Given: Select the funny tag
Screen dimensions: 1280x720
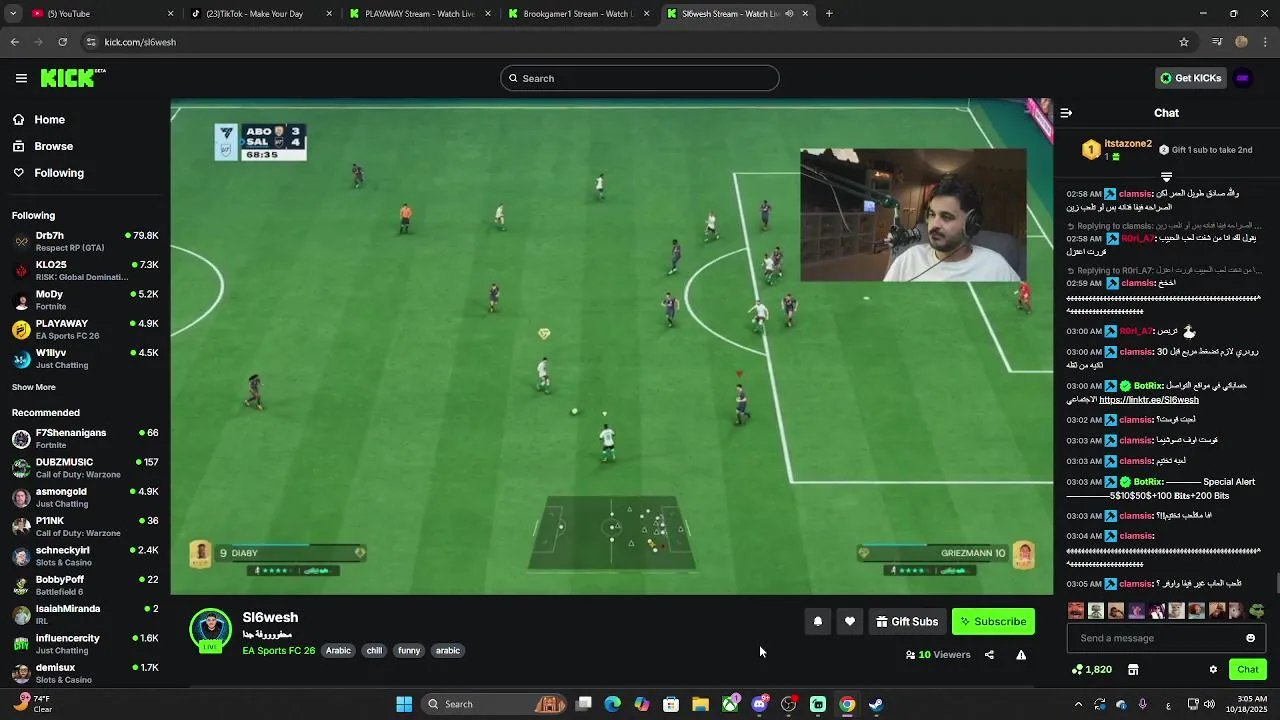Looking at the screenshot, I should 409,650.
